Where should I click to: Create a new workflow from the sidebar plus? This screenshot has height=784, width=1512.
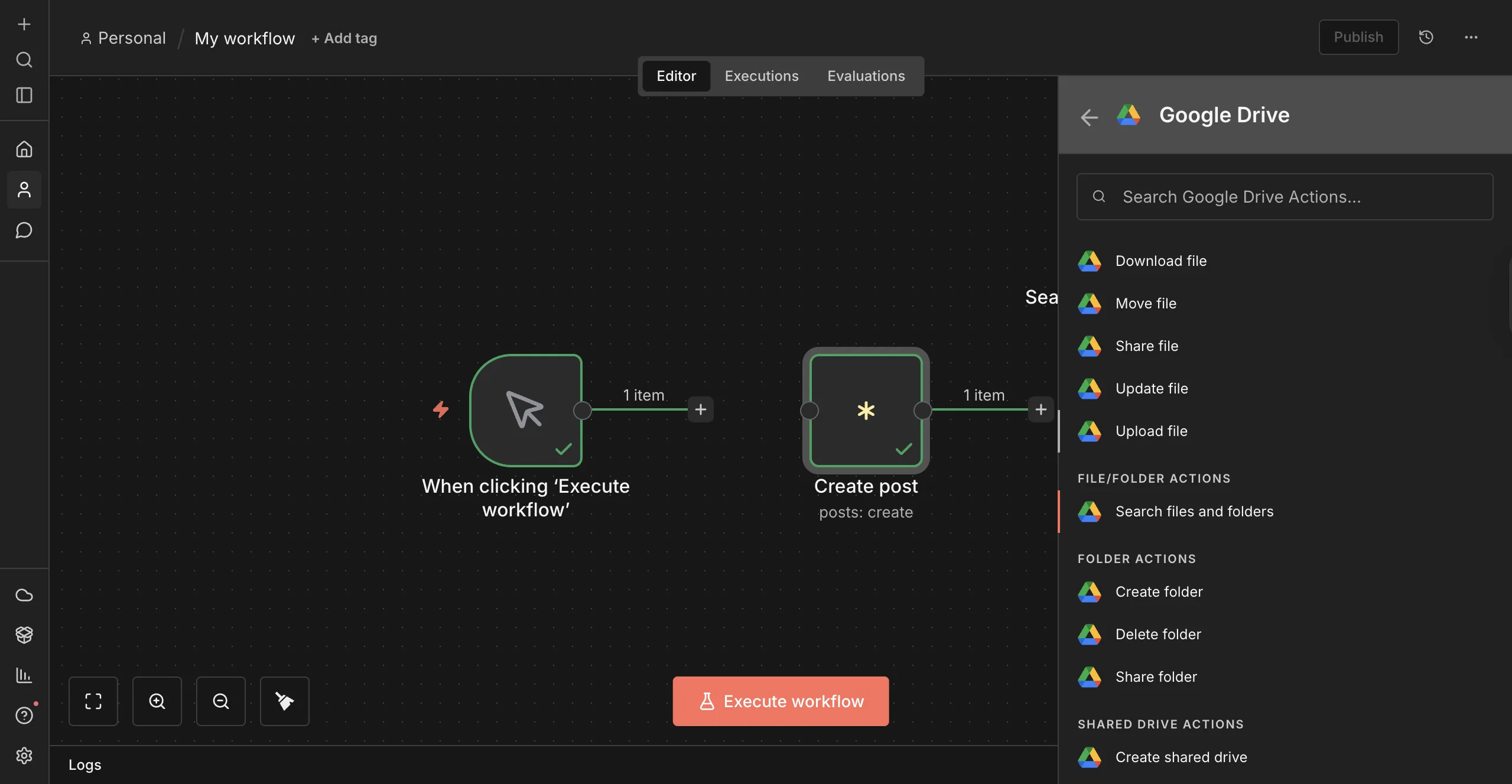(x=24, y=24)
